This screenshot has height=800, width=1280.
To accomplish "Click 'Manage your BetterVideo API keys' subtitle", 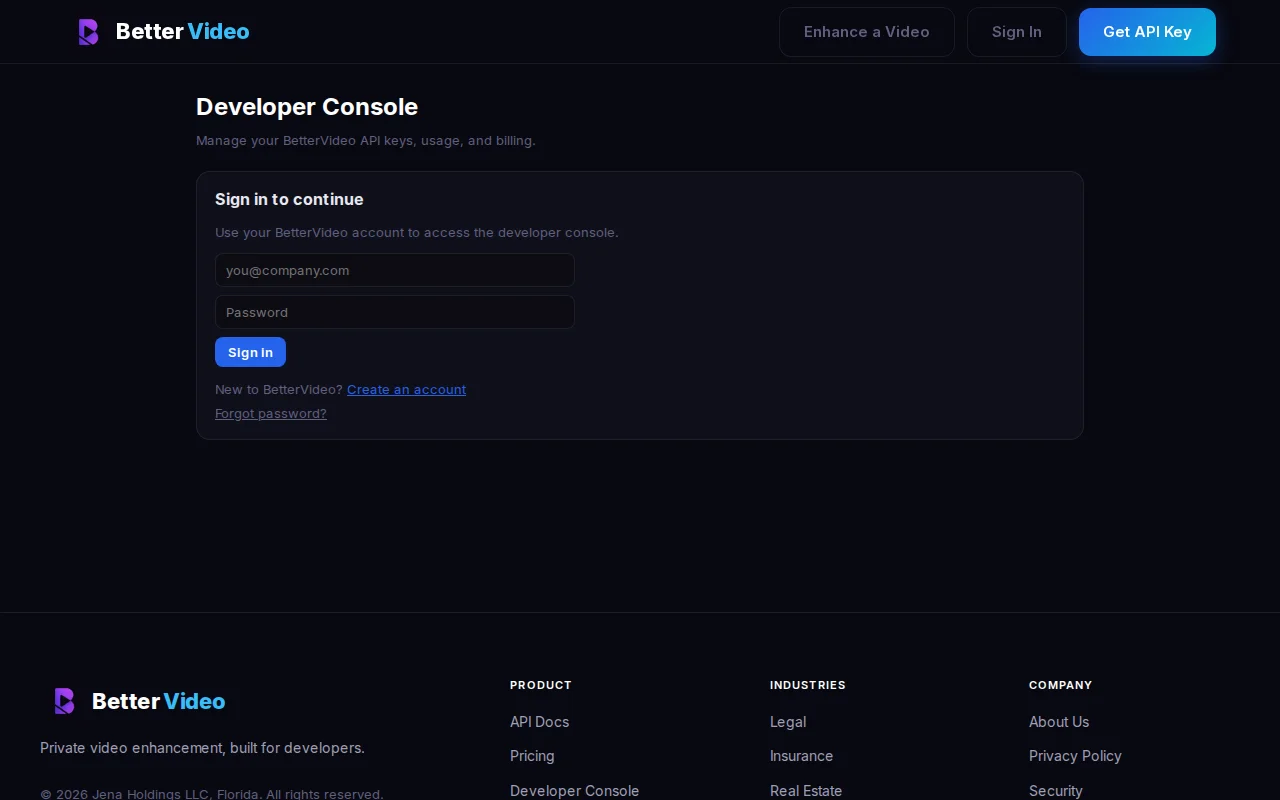I will 366,140.
